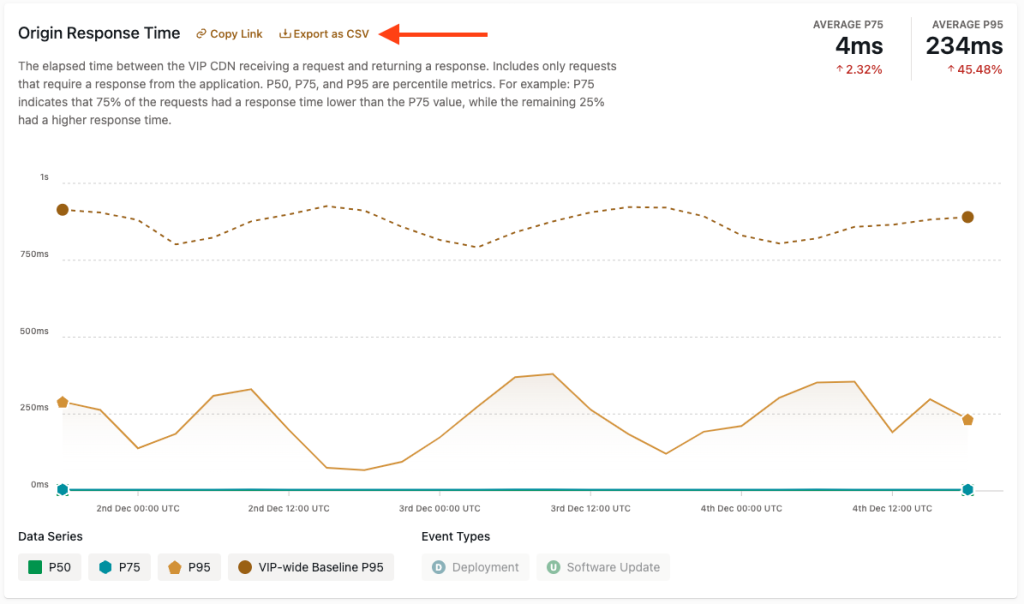Click the P75 end hexagon marker
Image resolution: width=1024 pixels, height=604 pixels.
(x=968, y=489)
